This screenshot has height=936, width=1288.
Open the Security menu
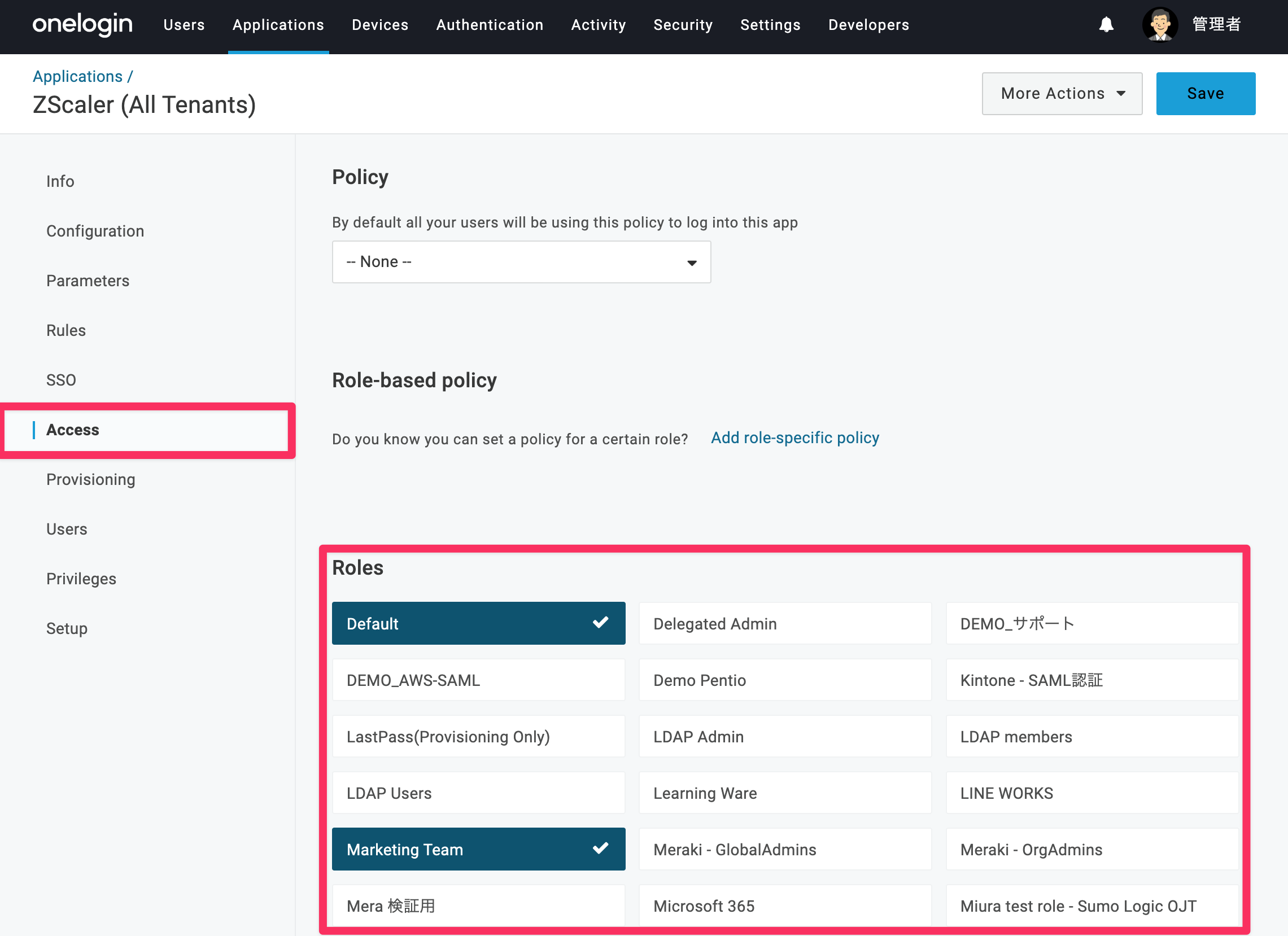(x=683, y=25)
